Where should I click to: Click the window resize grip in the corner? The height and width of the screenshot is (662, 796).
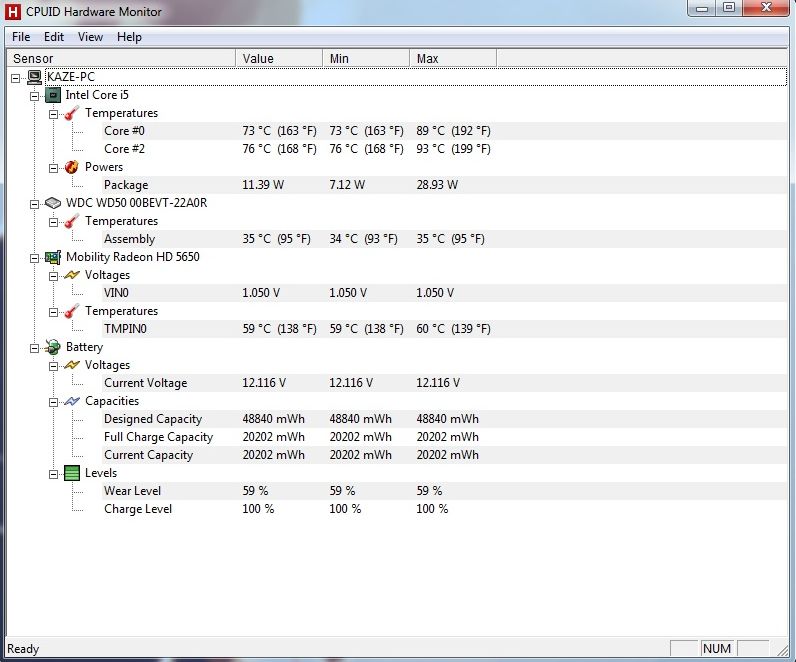tap(782, 649)
